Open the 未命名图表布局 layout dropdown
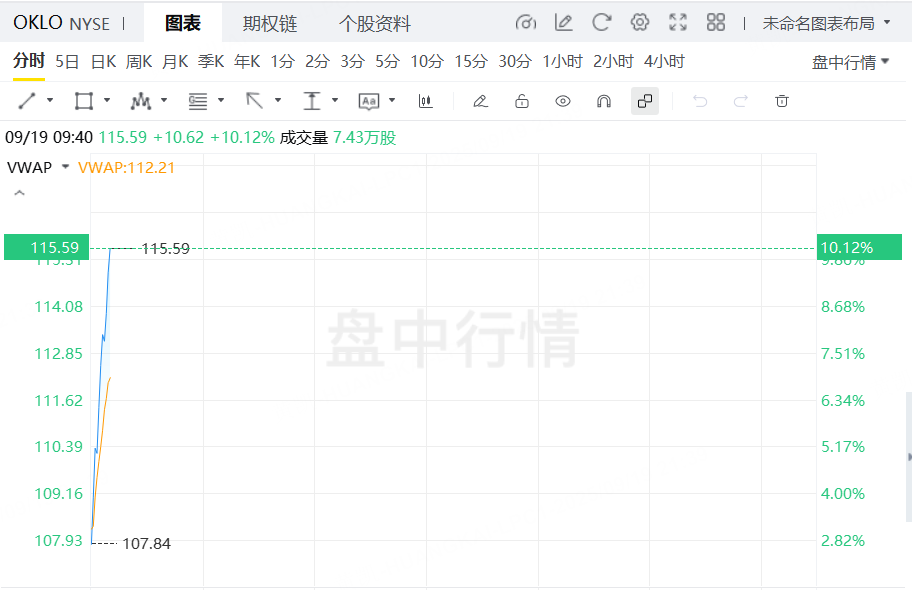912x590 pixels. pyautogui.click(x=826, y=23)
